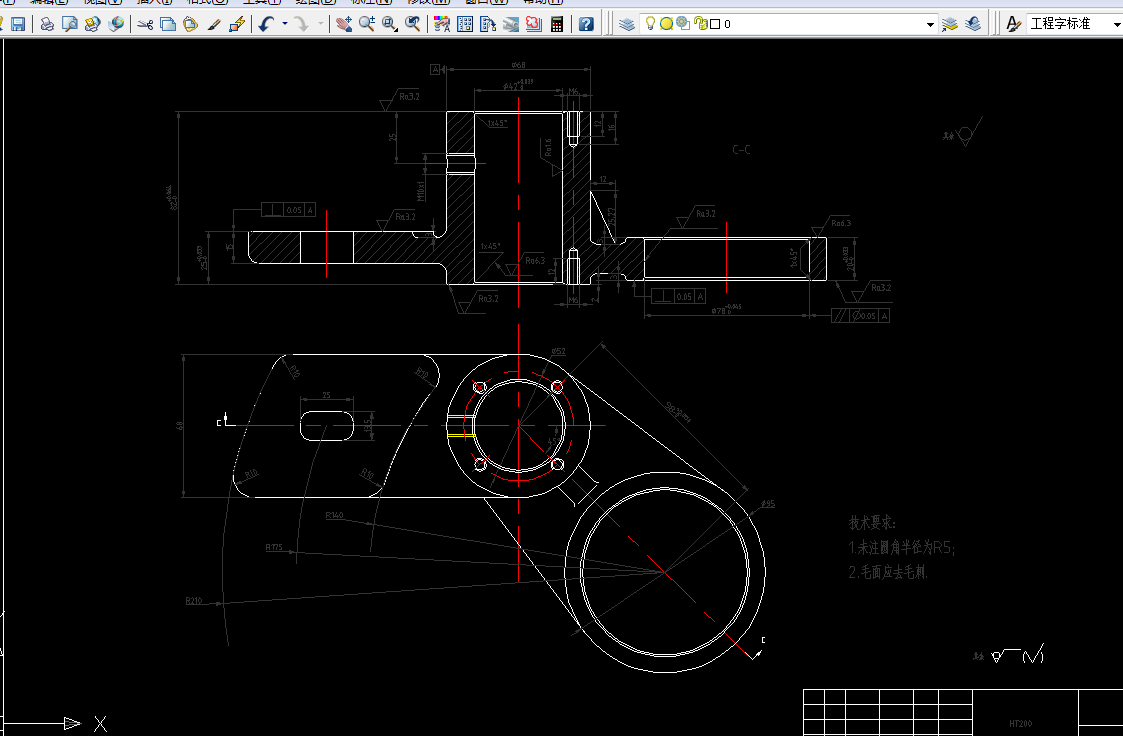Undo the last action via the arrow icon
Image resolution: width=1123 pixels, height=736 pixels.
coord(266,24)
